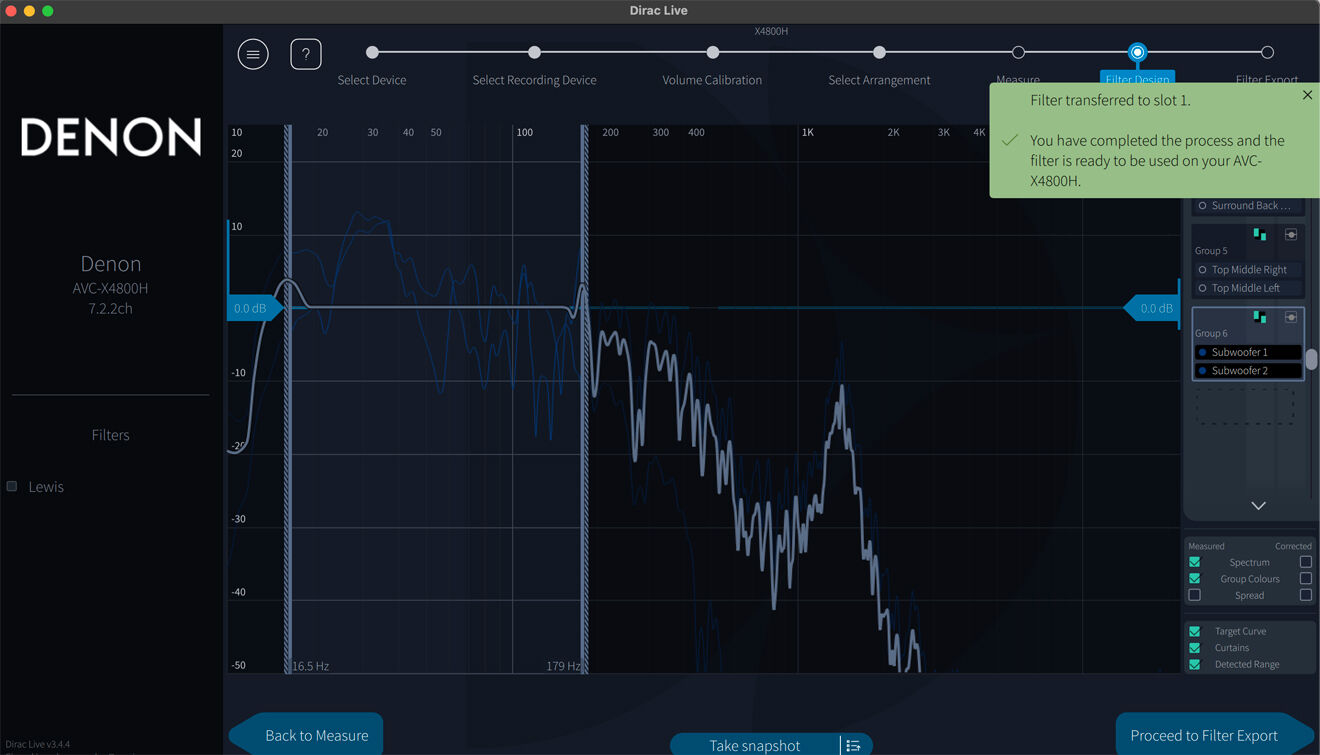Open the snapshot list icon
The height and width of the screenshot is (755, 1320).
click(853, 745)
